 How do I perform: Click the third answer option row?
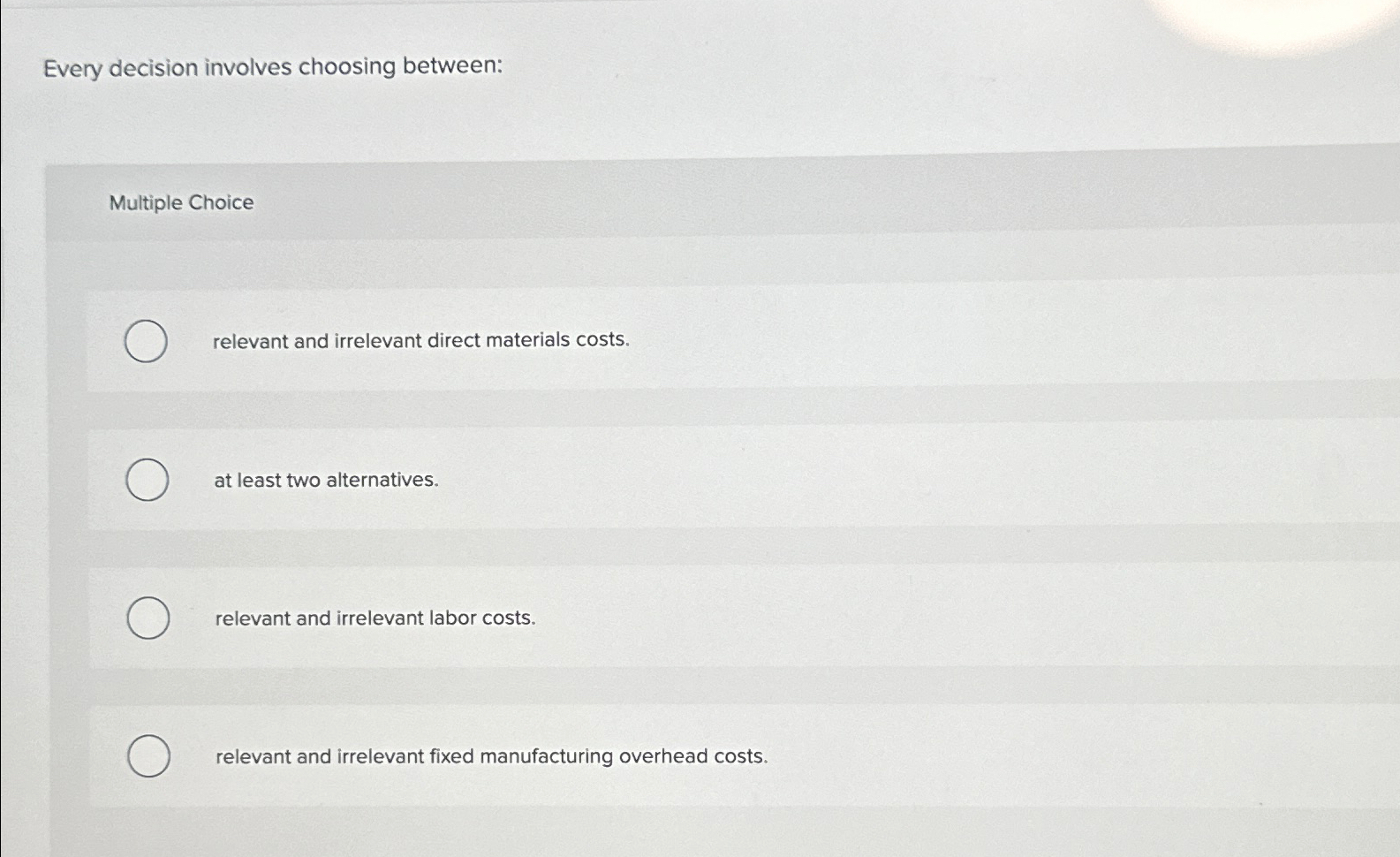(618, 618)
